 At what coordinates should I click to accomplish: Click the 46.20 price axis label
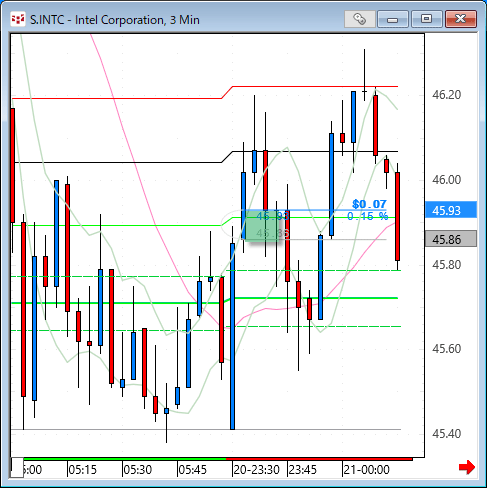446,95
